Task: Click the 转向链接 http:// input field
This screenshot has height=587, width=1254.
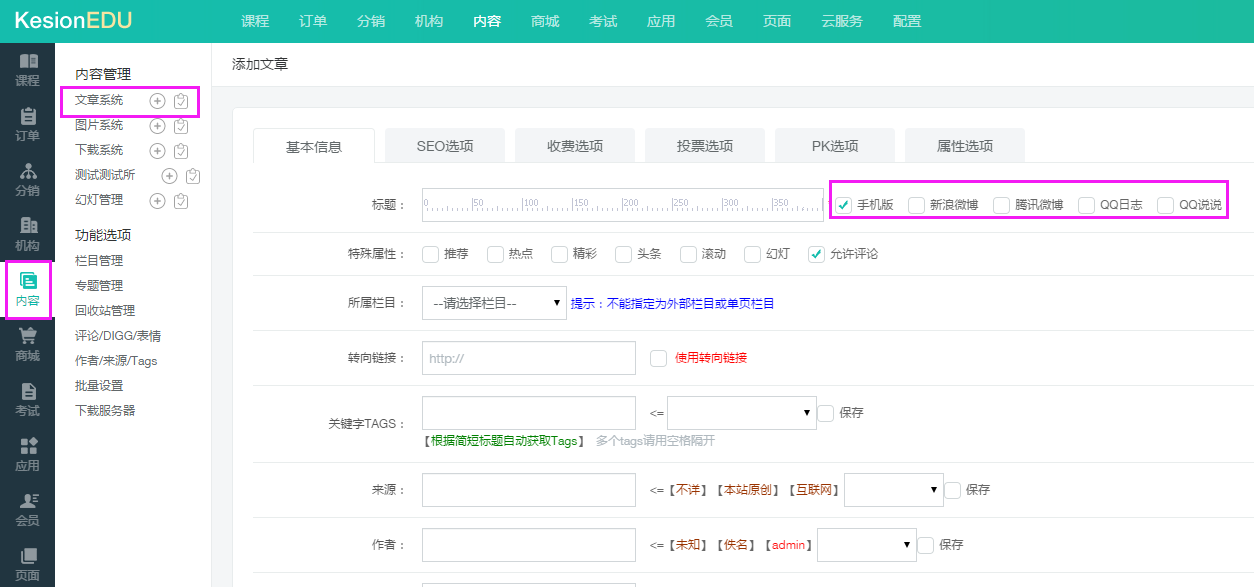Action: point(529,358)
